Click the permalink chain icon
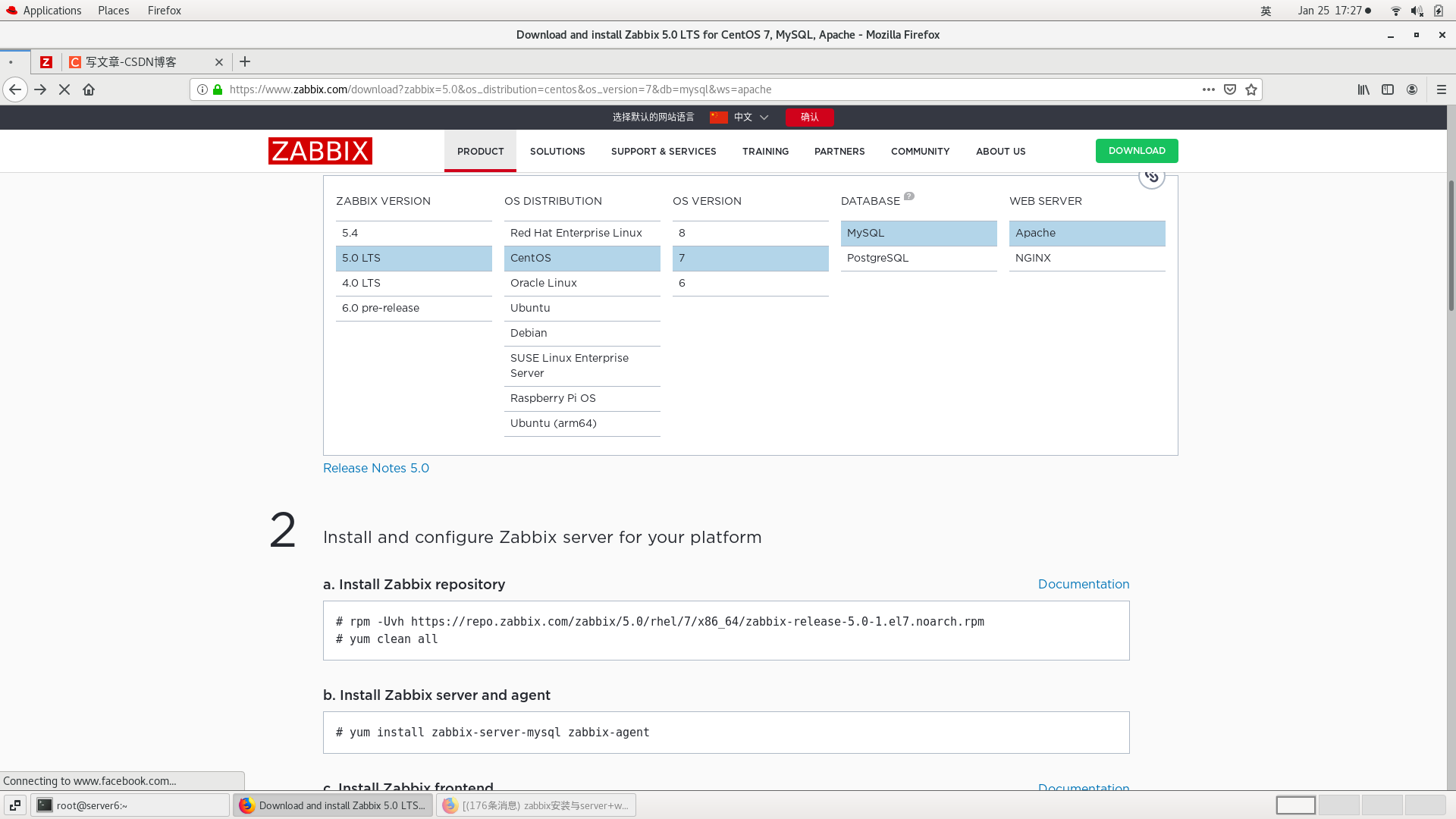This screenshot has width=1456, height=819. point(1151,177)
